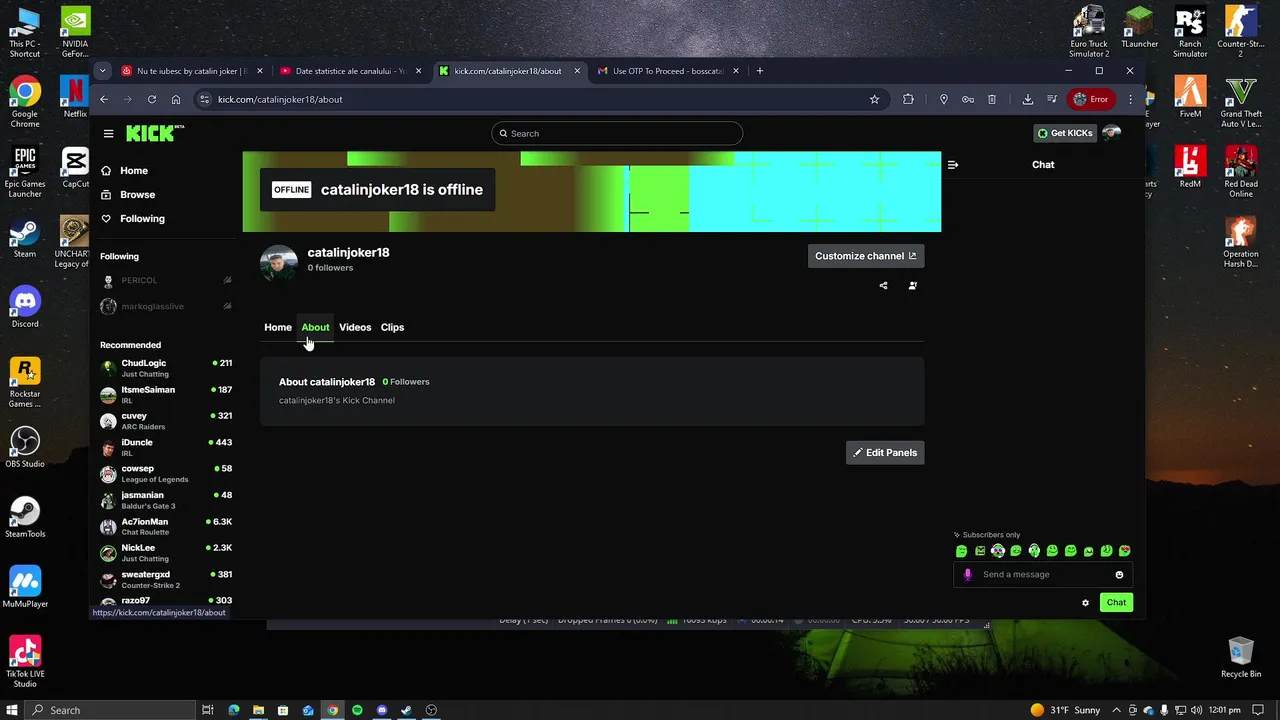Open the emoji picker in chat input
Screen dimensions: 1280x720
[1119, 575]
